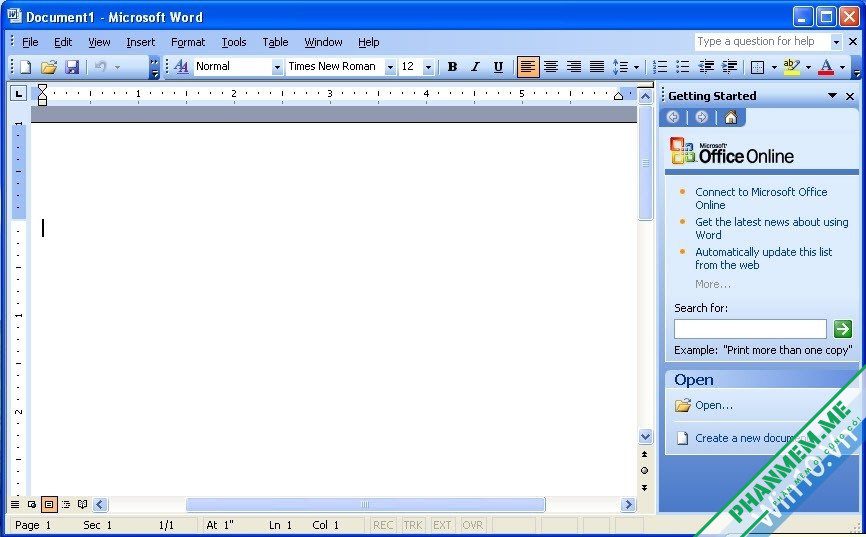Click the Outside Border icon
Viewport: 866px width, 537px height.
758,67
